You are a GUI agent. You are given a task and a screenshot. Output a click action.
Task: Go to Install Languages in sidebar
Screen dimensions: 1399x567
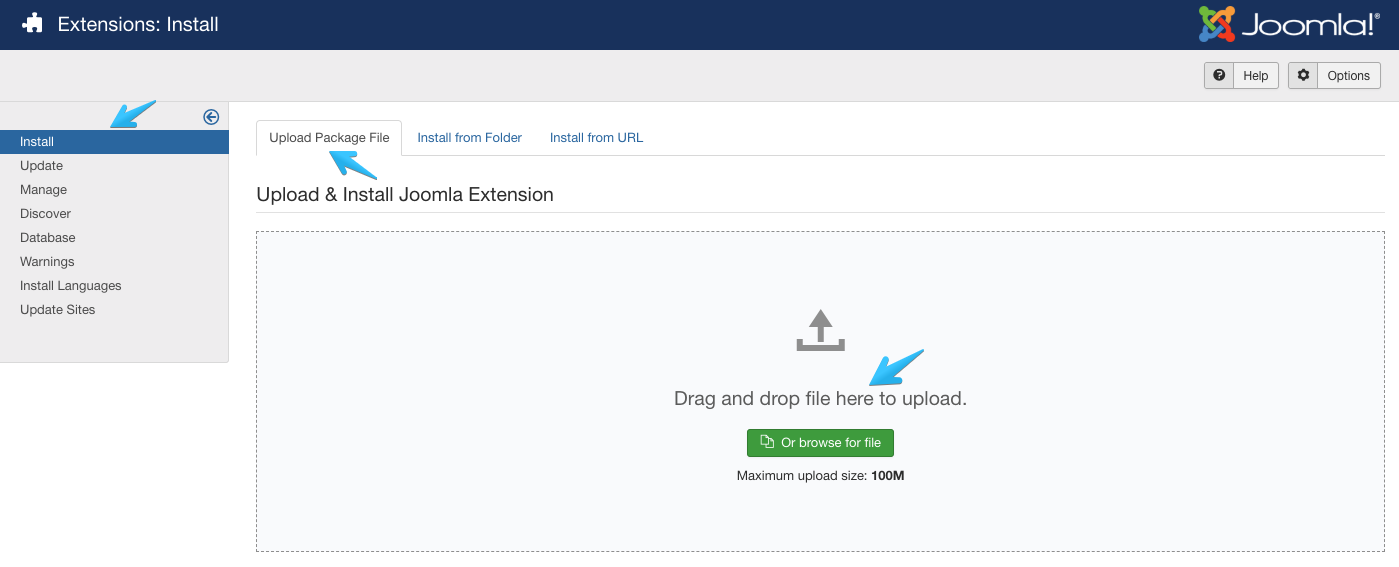[x=70, y=286]
